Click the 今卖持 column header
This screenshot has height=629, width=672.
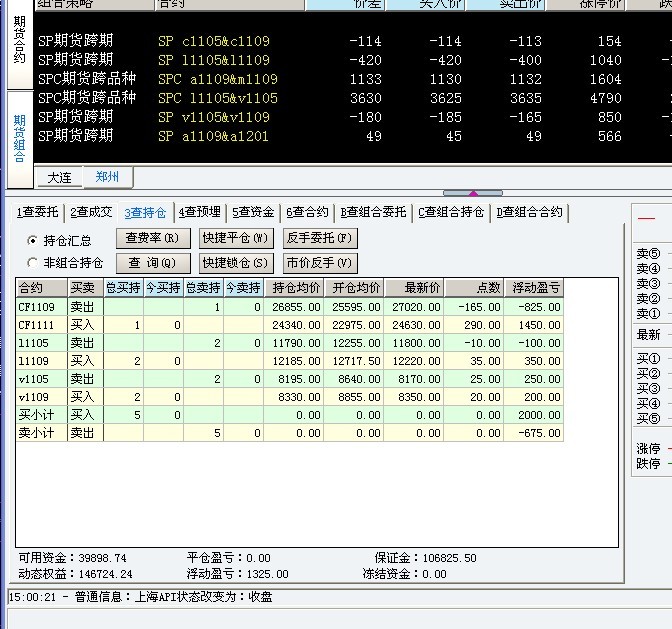tap(243, 288)
